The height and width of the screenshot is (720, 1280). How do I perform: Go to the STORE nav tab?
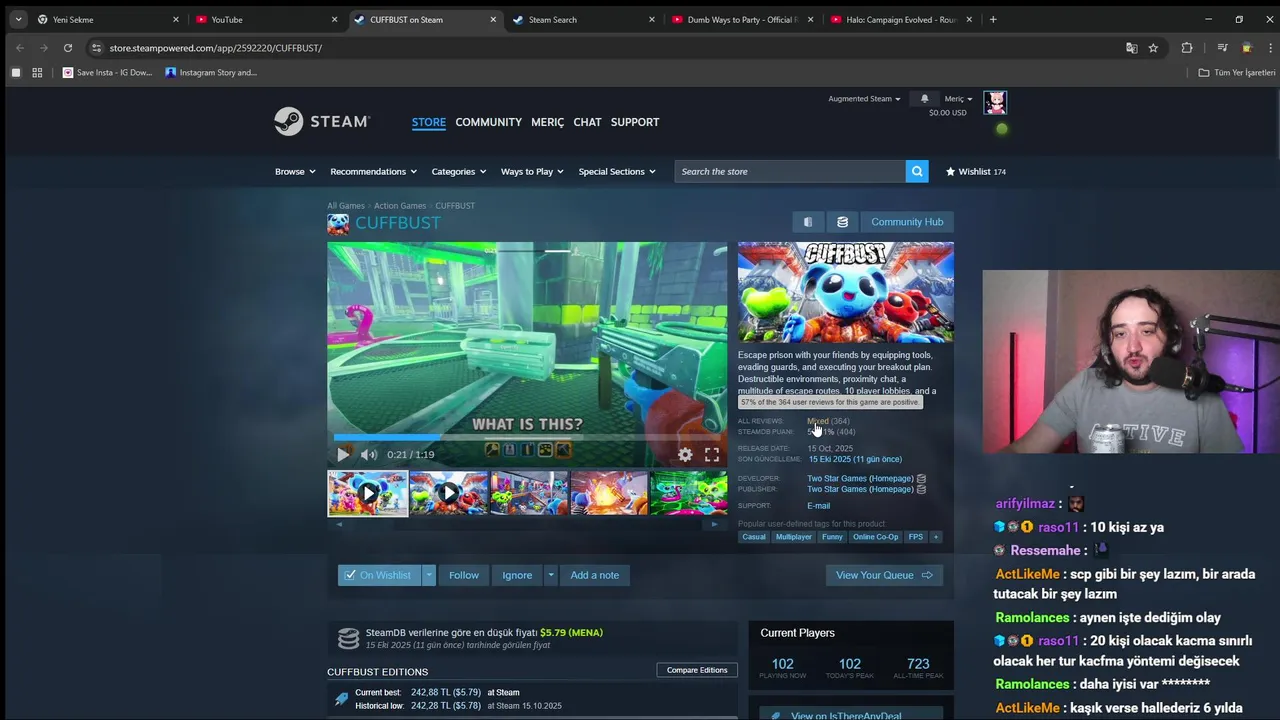point(429,122)
